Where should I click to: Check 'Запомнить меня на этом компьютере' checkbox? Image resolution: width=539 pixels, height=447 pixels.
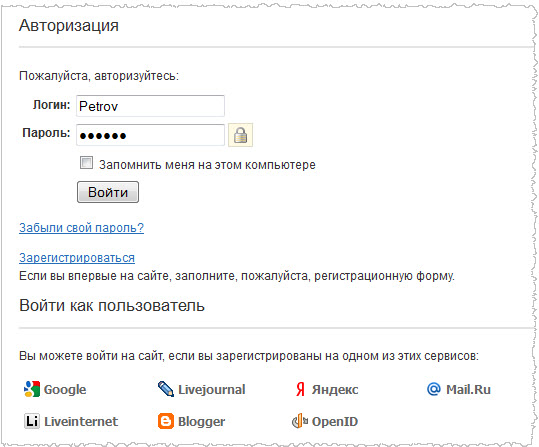click(86, 163)
